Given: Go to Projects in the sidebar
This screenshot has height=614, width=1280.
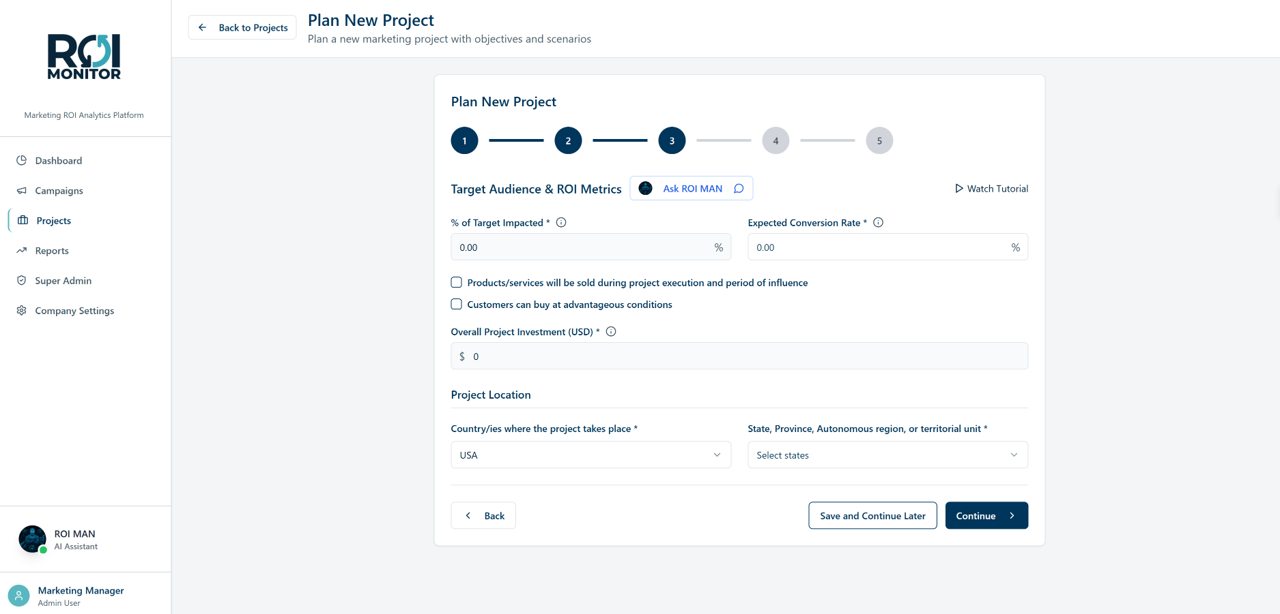Looking at the screenshot, I should click(53, 220).
